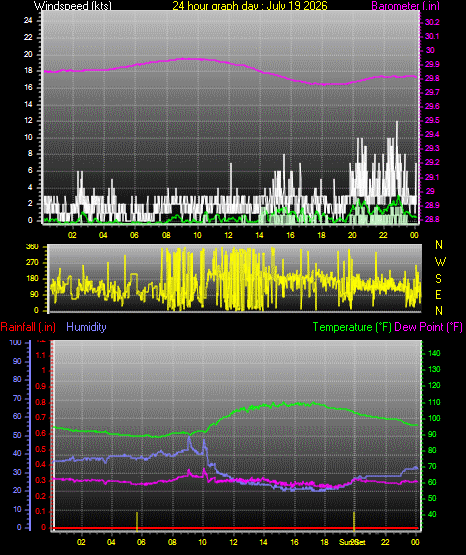
Task: Click the sunset yellow marker near Sun&Set label
Action: 354,521
